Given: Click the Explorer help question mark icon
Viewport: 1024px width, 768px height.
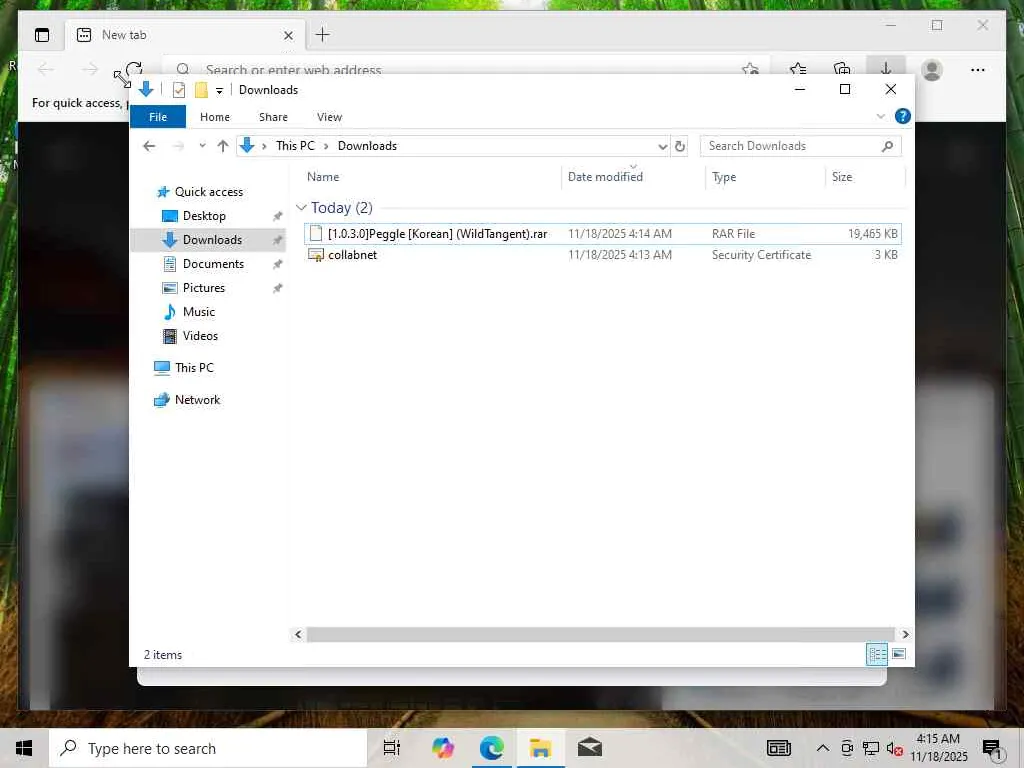Looking at the screenshot, I should coord(903,116).
